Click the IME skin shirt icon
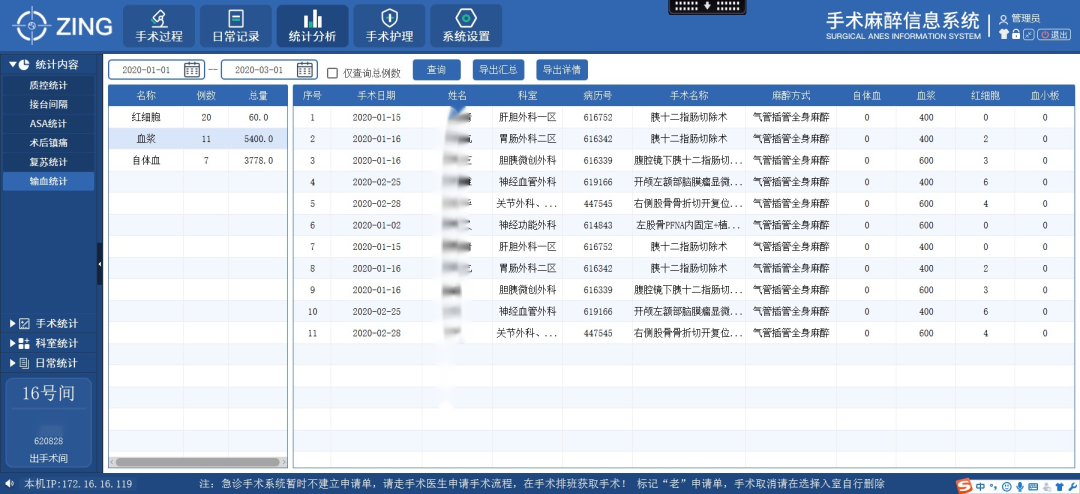1080x494 pixels. point(1058,487)
